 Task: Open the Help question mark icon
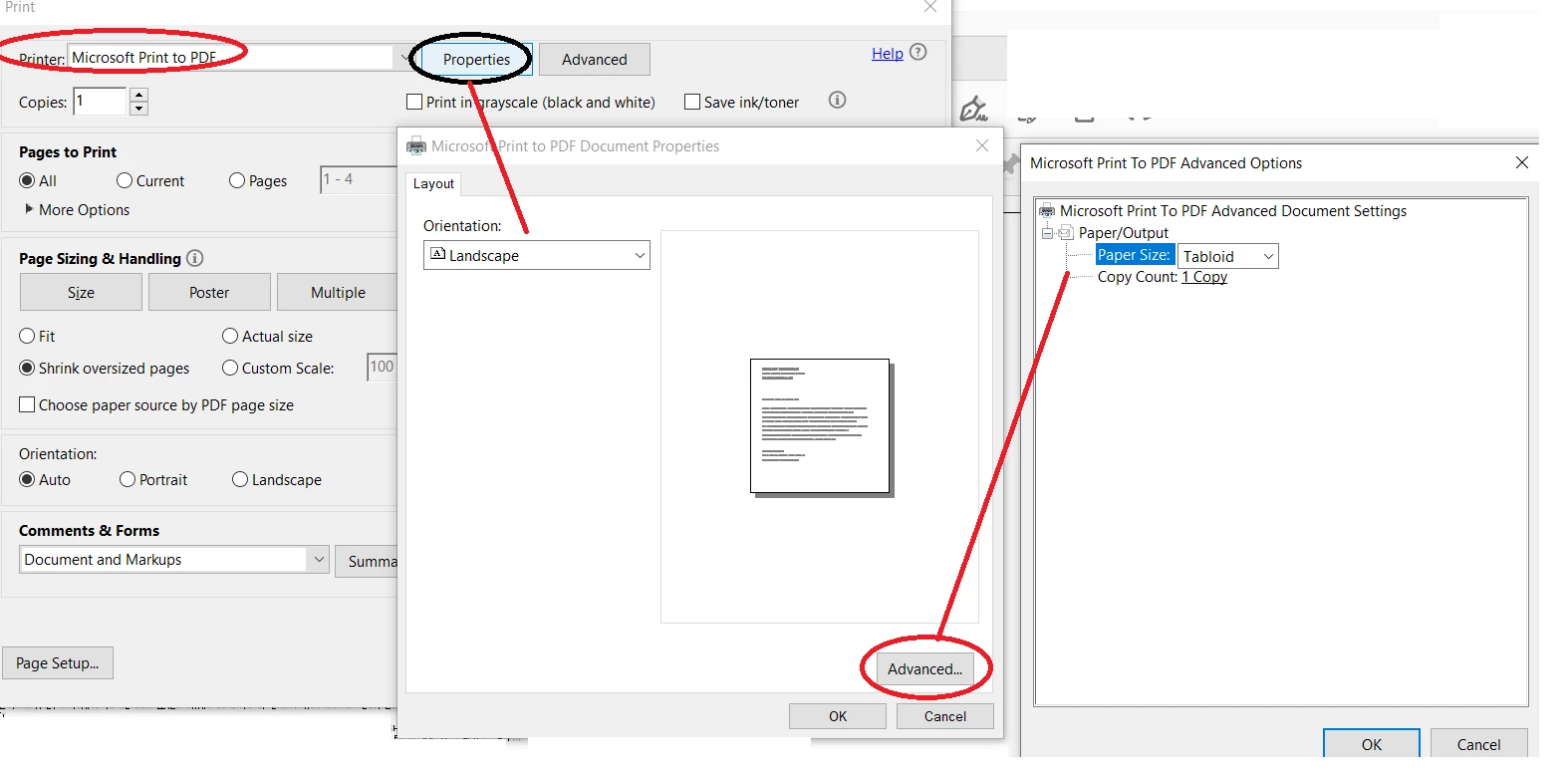(918, 52)
